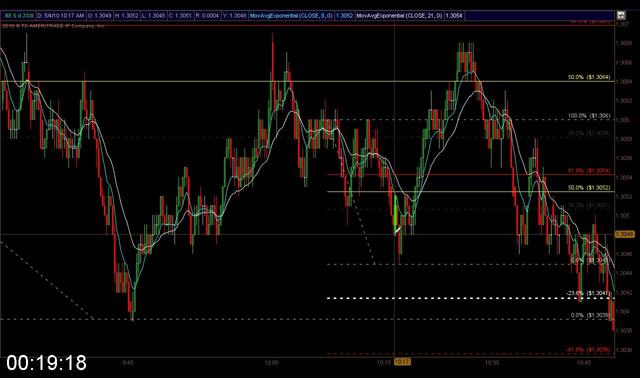Click the 1.3042 tick on price axis
The width and height of the screenshot is (640, 378).
pos(624,292)
